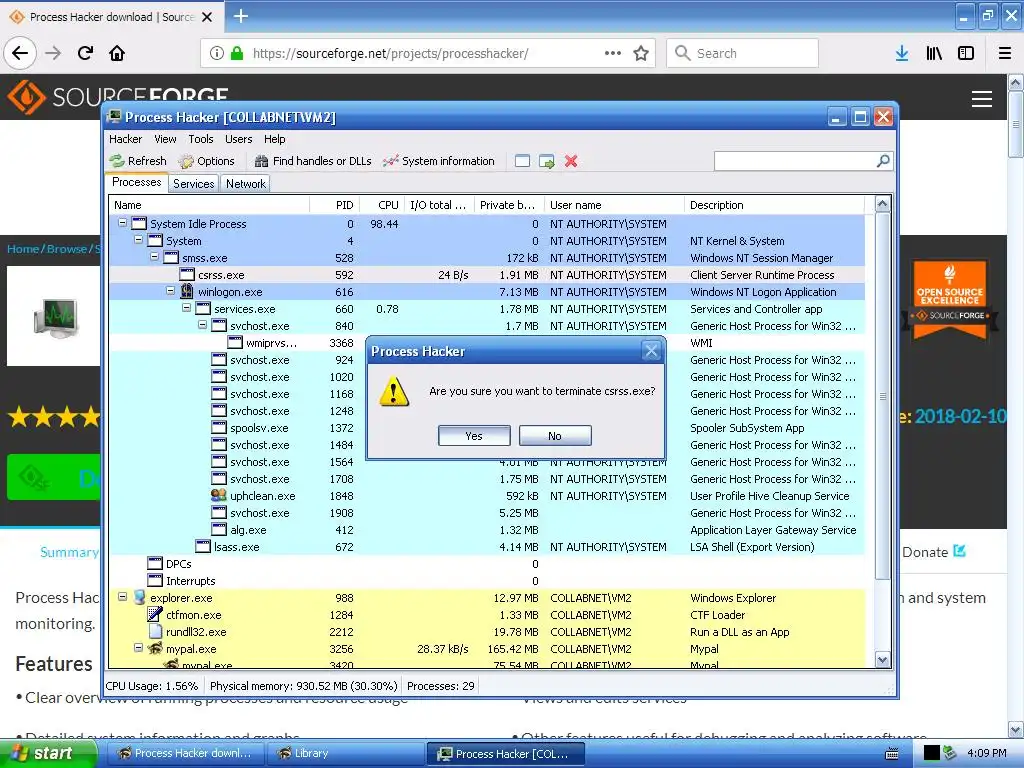The image size is (1024, 768).
Task: Bookmark this page with the star
Action: [x=641, y=53]
